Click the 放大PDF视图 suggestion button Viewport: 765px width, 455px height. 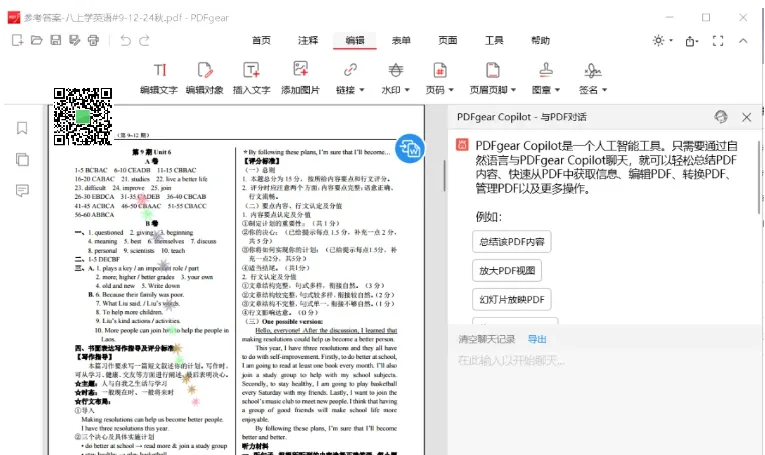(x=507, y=271)
